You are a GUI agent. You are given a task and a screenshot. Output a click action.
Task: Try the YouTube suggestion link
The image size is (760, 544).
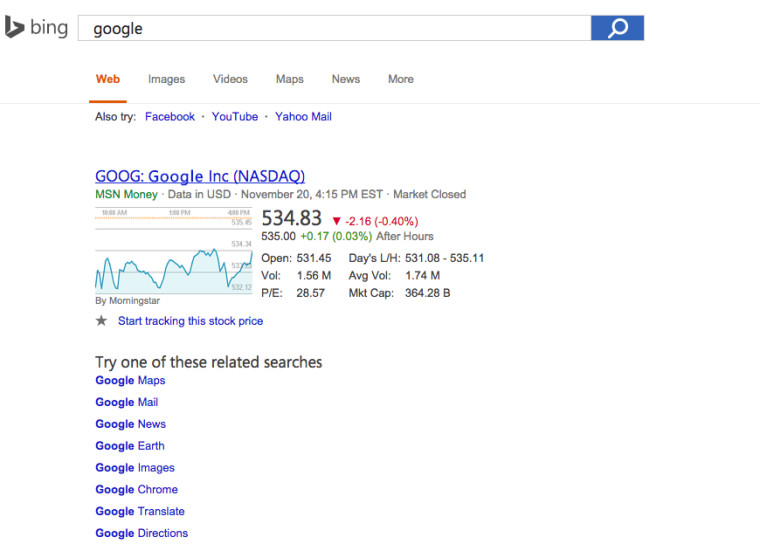235,117
